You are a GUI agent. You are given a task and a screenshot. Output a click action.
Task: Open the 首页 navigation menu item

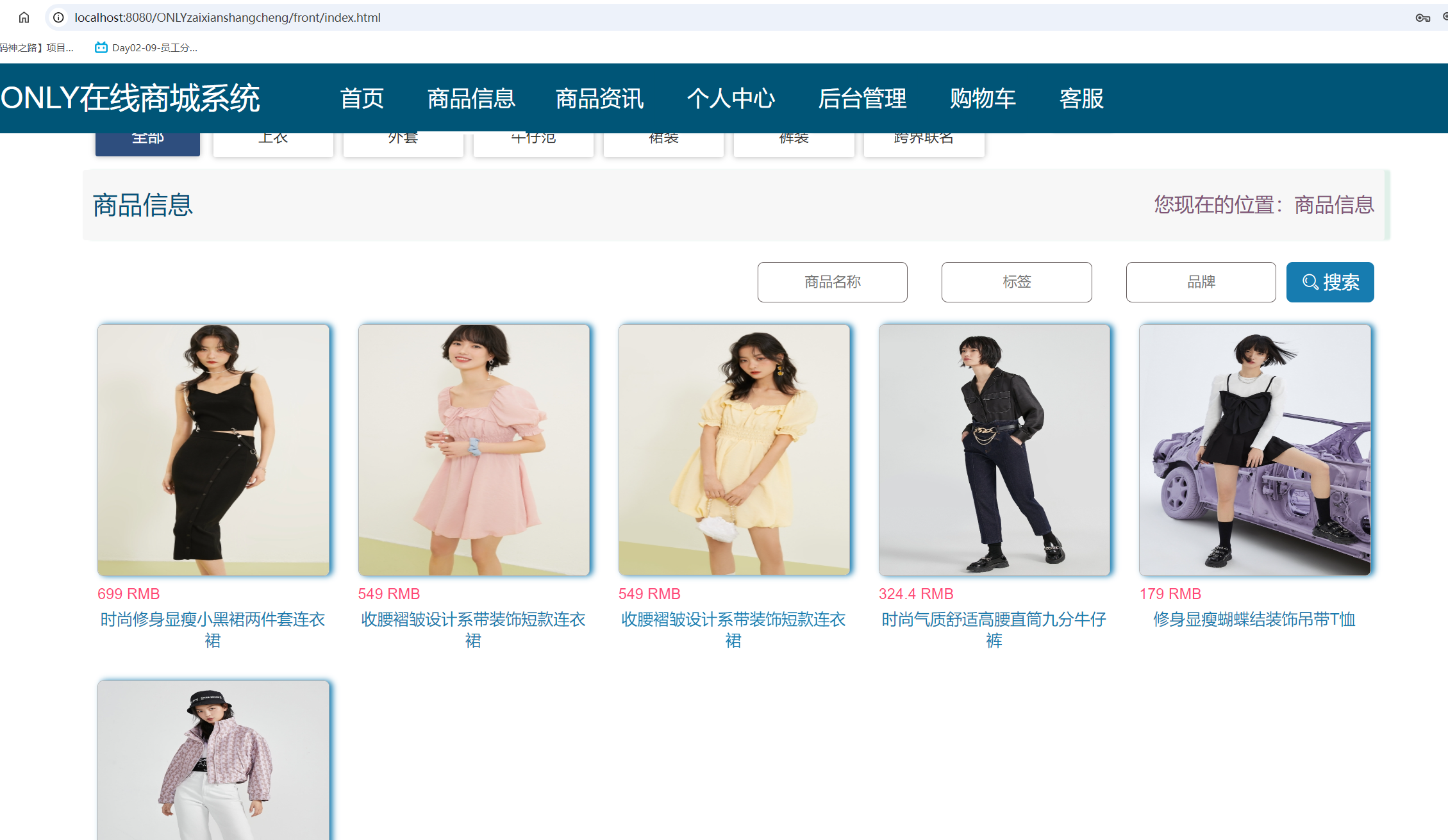click(x=362, y=99)
